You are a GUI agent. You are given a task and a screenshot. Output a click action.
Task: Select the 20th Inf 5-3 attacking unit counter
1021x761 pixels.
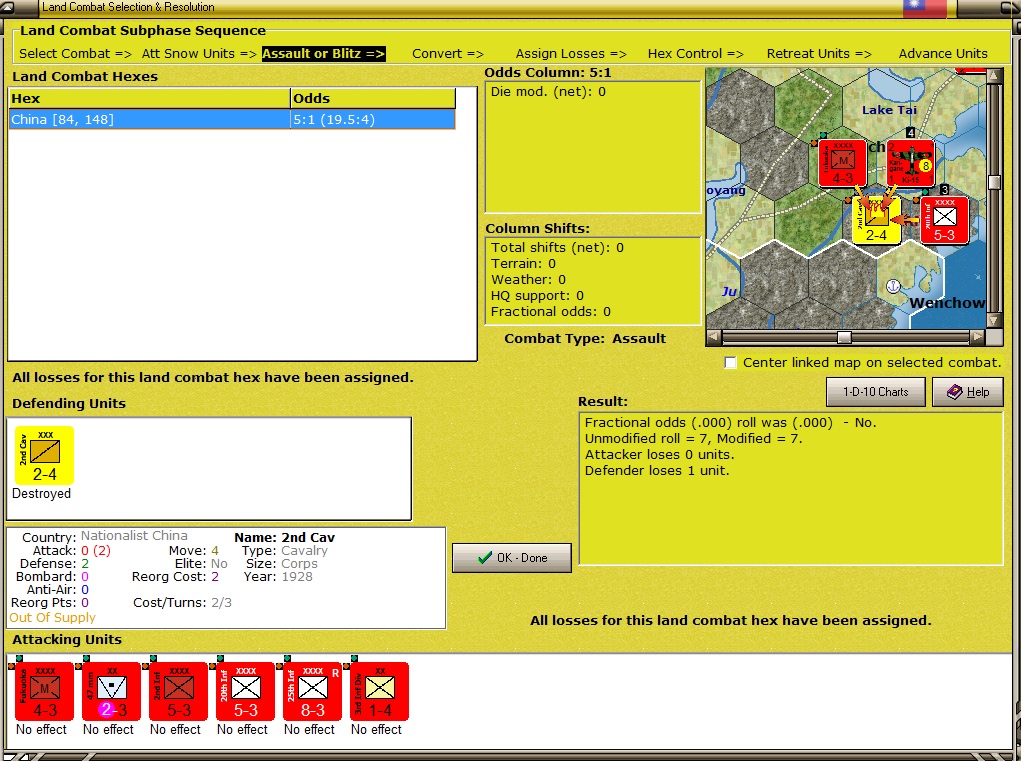(245, 691)
